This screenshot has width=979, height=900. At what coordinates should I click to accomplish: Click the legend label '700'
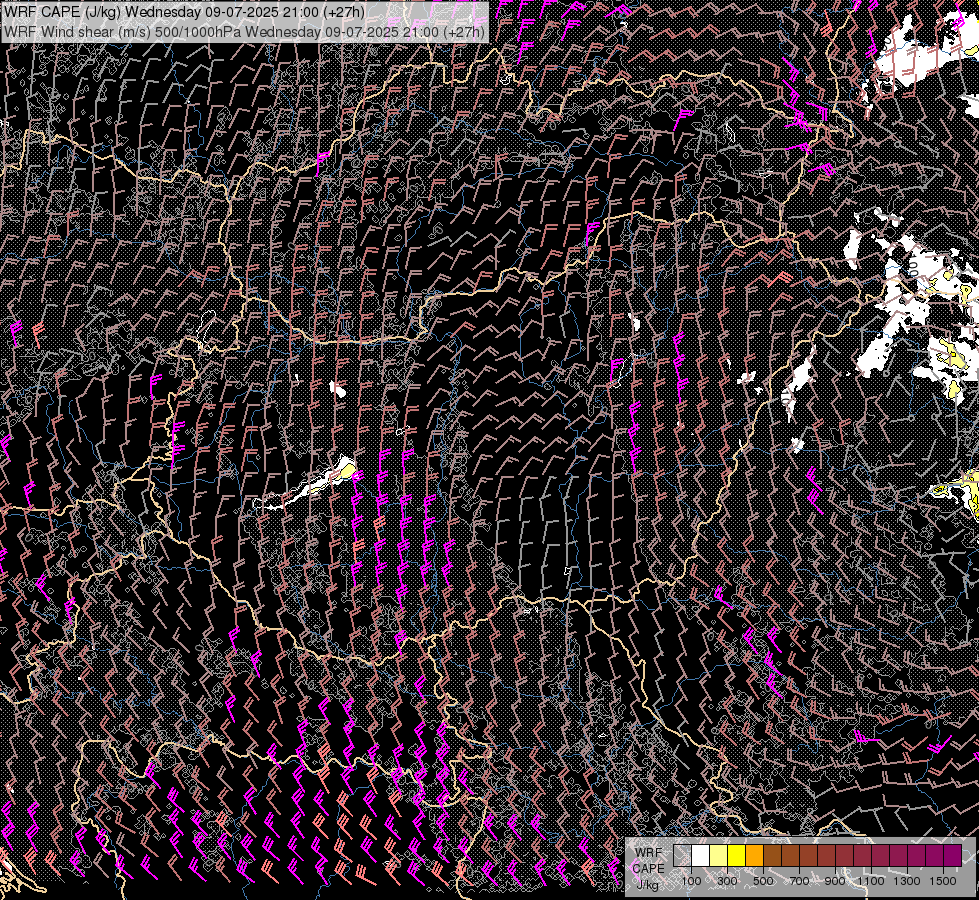point(799,881)
